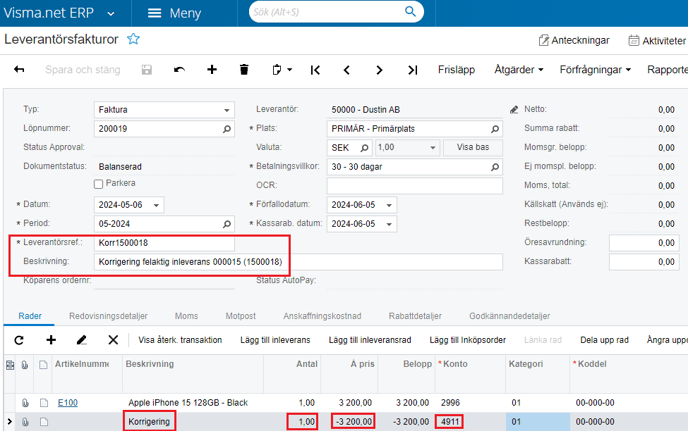Open the Åtgärder dropdown menu
This screenshot has height=431, width=688.
[519, 69]
